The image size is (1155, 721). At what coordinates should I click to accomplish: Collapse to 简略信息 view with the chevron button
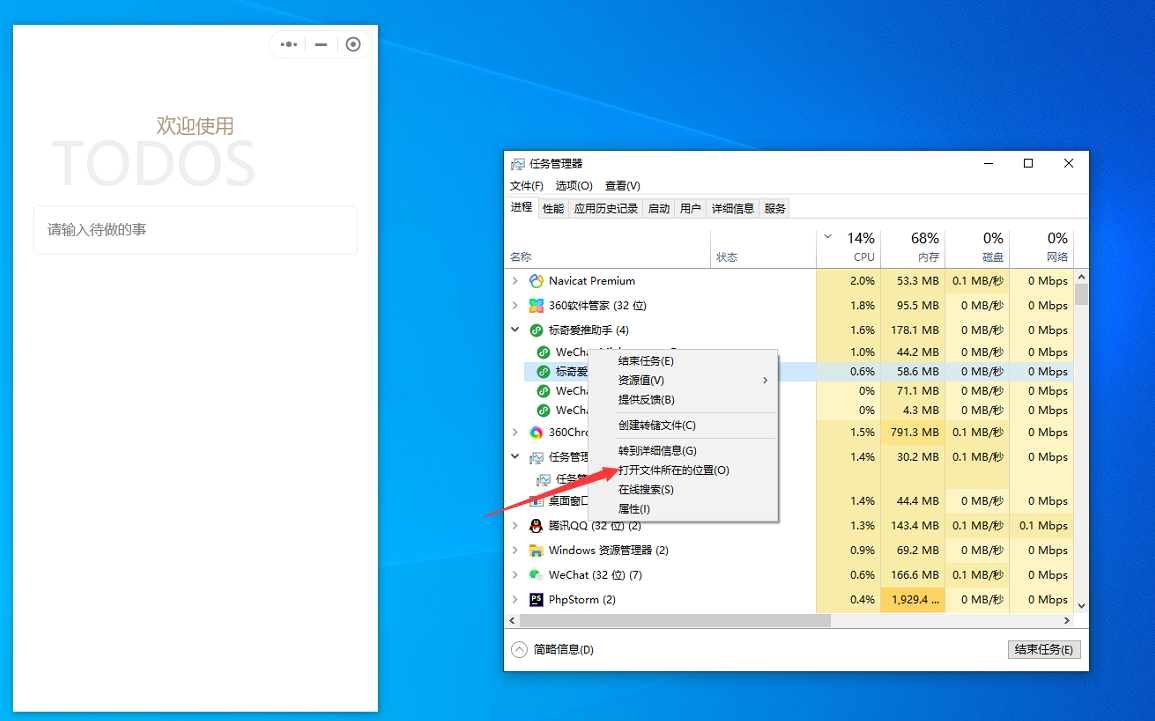click(x=519, y=650)
